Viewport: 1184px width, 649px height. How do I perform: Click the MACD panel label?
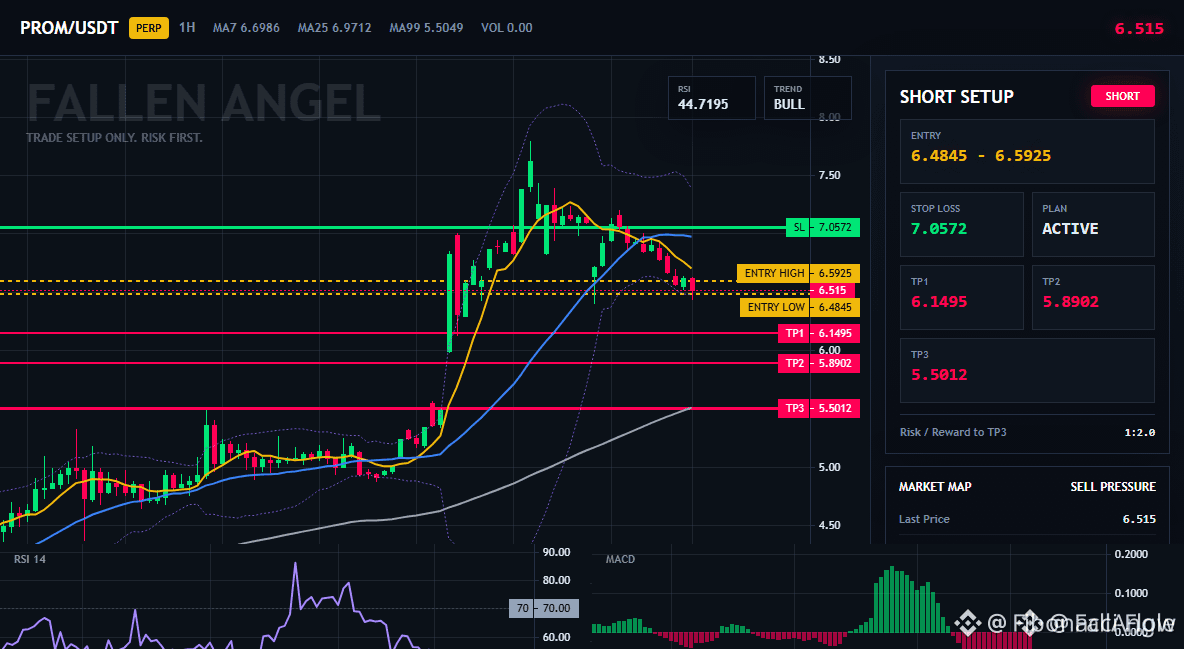click(620, 559)
